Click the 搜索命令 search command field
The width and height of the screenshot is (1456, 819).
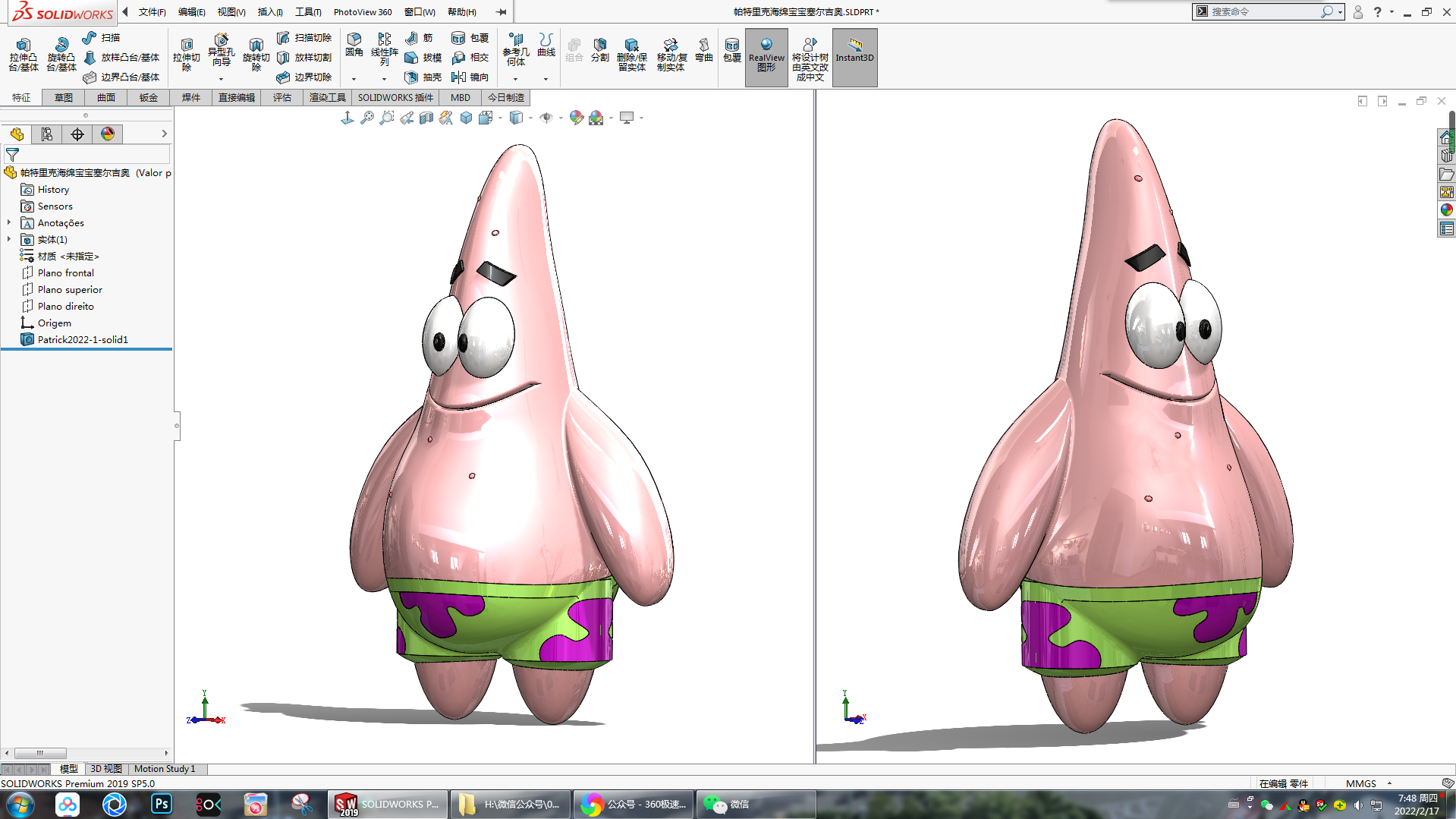[x=1264, y=11]
